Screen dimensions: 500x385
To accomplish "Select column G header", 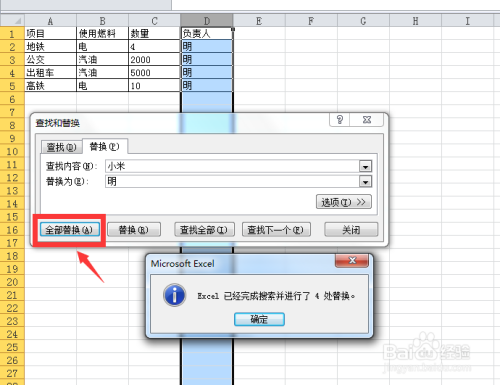I will point(363,21).
